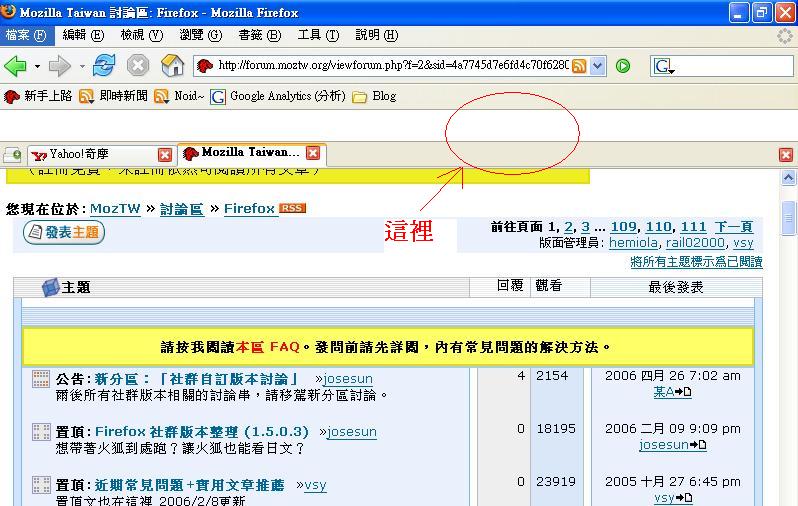Image resolution: width=798 pixels, height=506 pixels.
Task: Click the announcement icon beside 公告 topic
Action: tap(41, 379)
